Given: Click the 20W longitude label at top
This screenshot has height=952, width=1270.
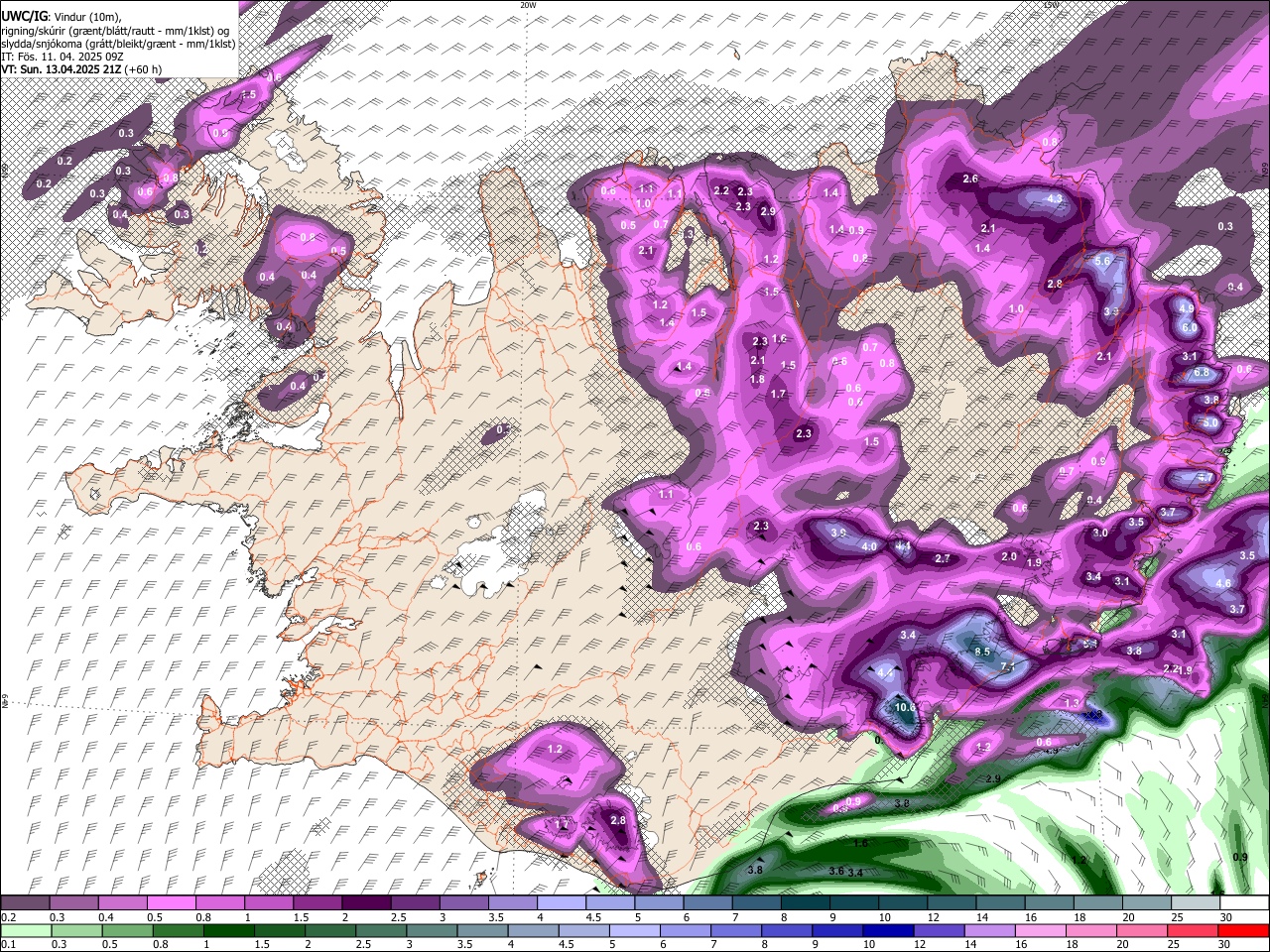Looking at the screenshot, I should click(x=528, y=5).
